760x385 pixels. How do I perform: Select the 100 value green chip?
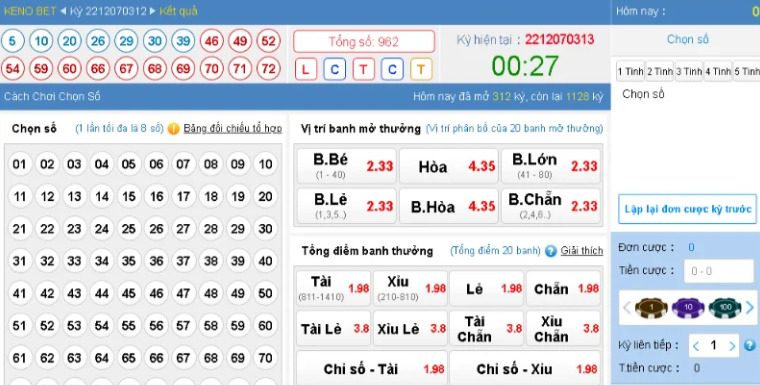(725, 307)
